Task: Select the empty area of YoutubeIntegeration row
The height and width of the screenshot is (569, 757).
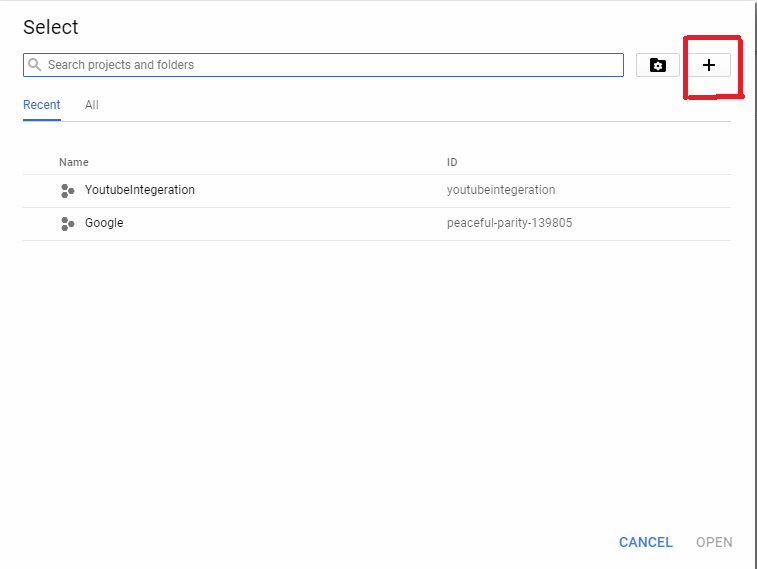Action: click(x=319, y=191)
